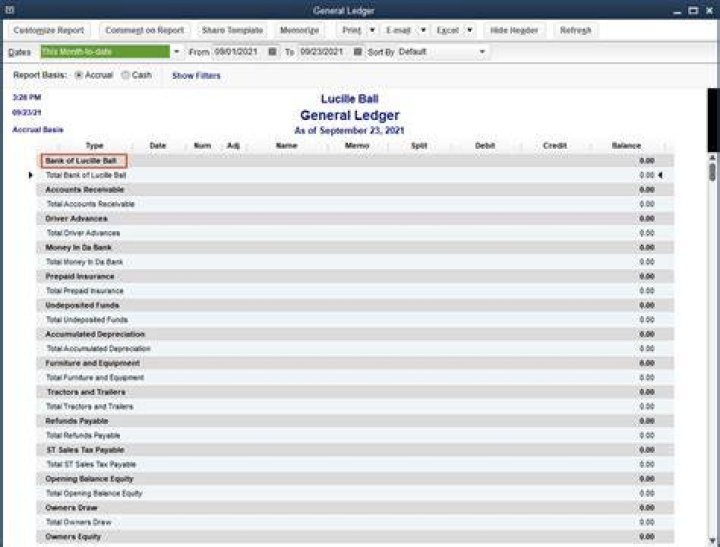Click the Print button
Viewport: 720px width, 547px height.
pos(352,30)
